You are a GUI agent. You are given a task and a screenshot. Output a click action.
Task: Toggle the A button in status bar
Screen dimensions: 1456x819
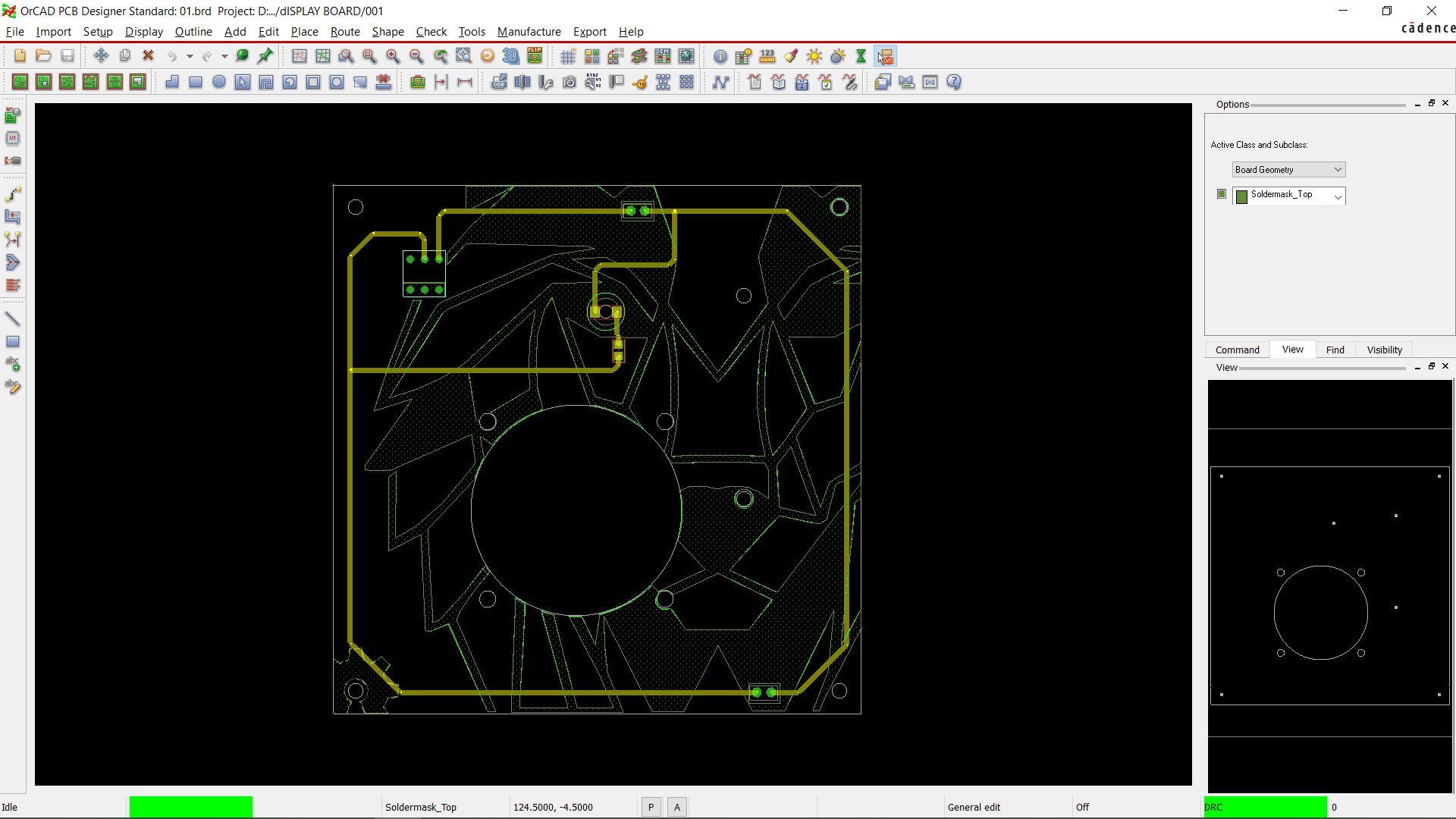click(677, 808)
